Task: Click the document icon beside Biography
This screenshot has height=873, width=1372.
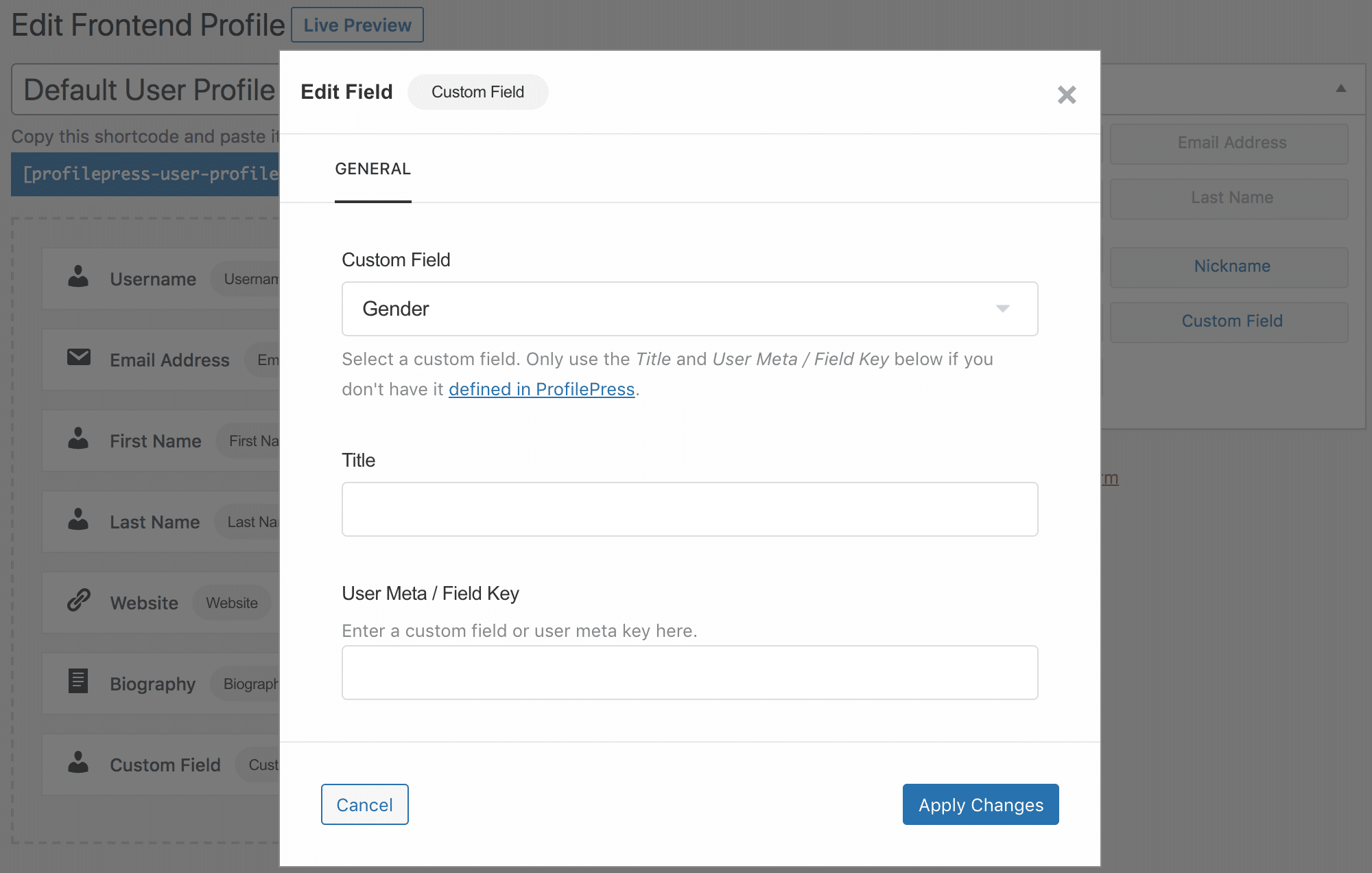Action: (x=78, y=682)
